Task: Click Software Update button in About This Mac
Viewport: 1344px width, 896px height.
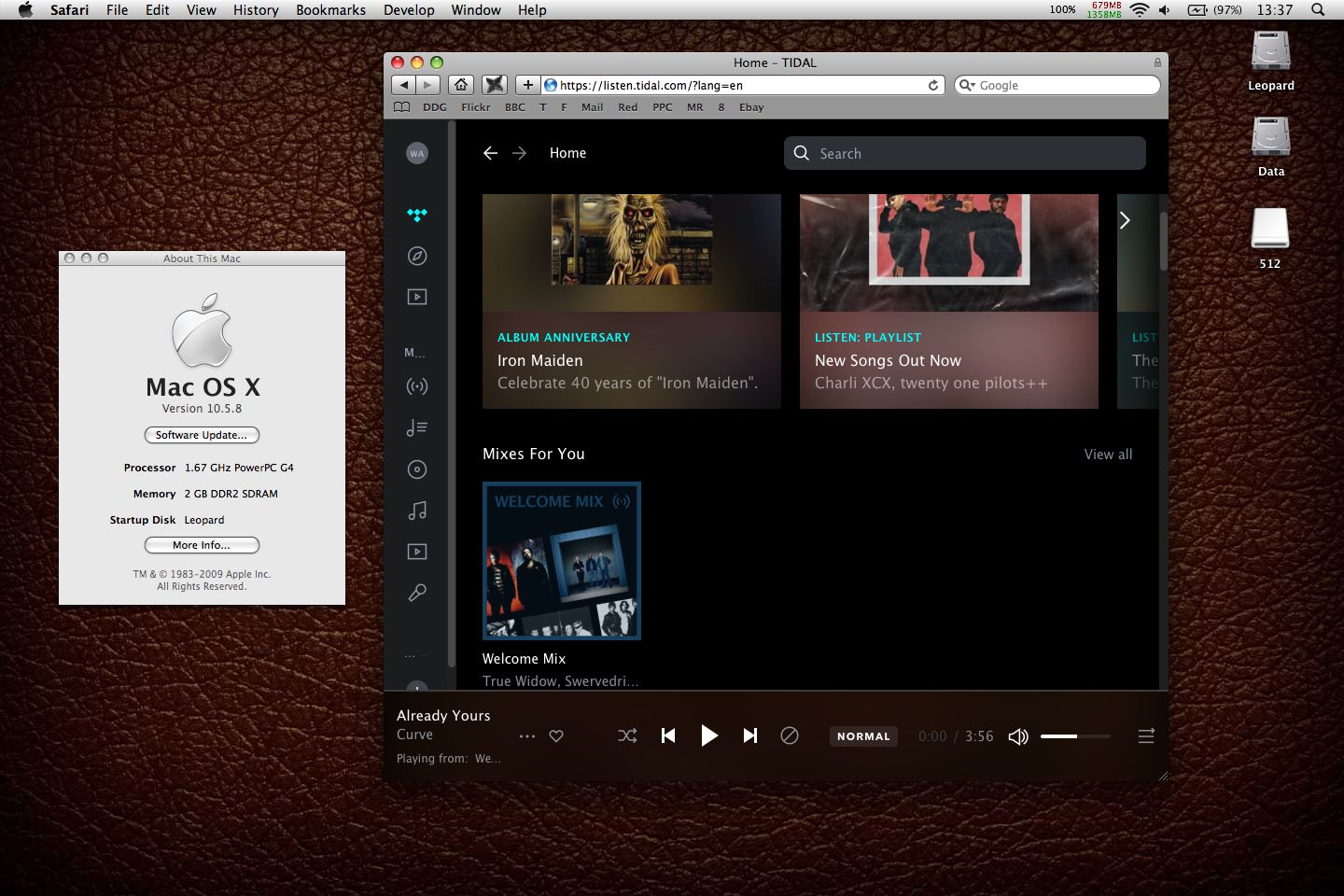Action: tap(202, 435)
